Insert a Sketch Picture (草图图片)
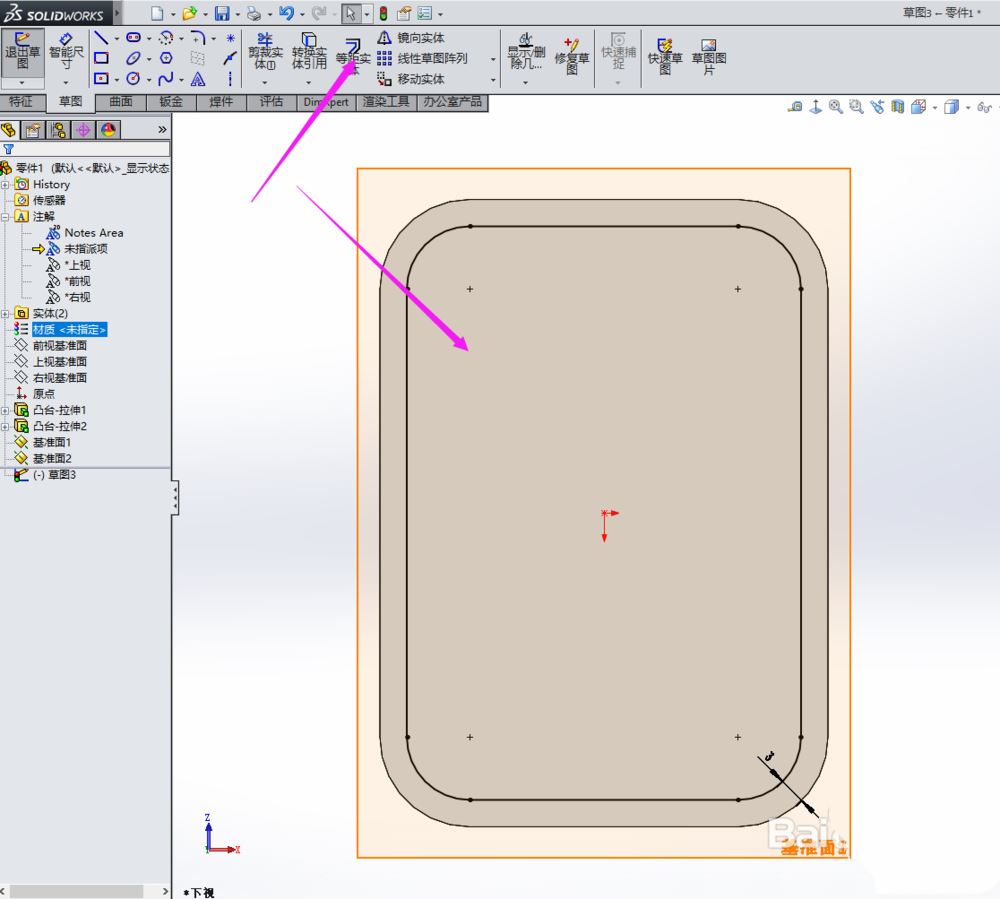Image resolution: width=1000 pixels, height=899 pixels. [709, 55]
